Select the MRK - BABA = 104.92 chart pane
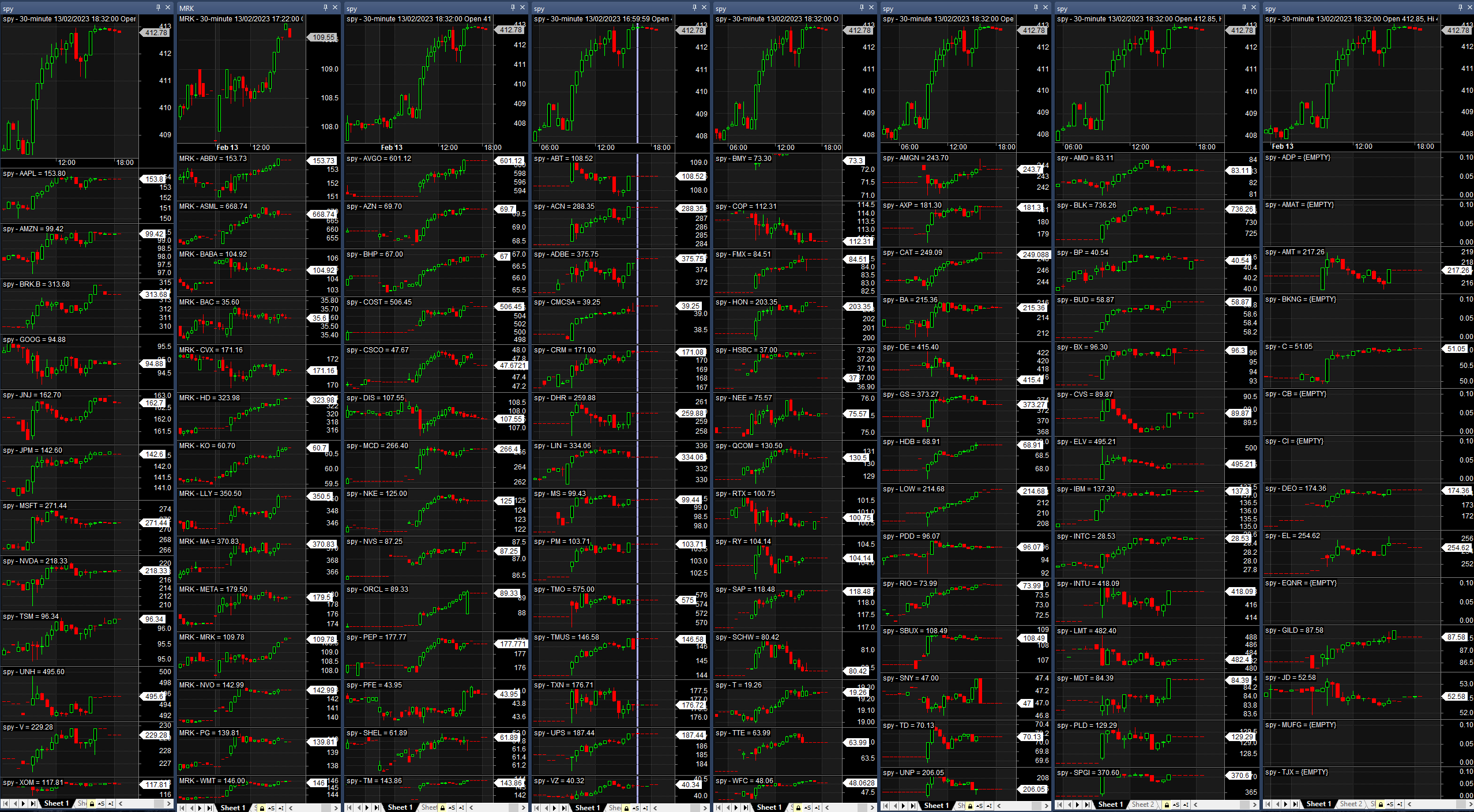This screenshot has width=1474, height=812. (x=242, y=274)
